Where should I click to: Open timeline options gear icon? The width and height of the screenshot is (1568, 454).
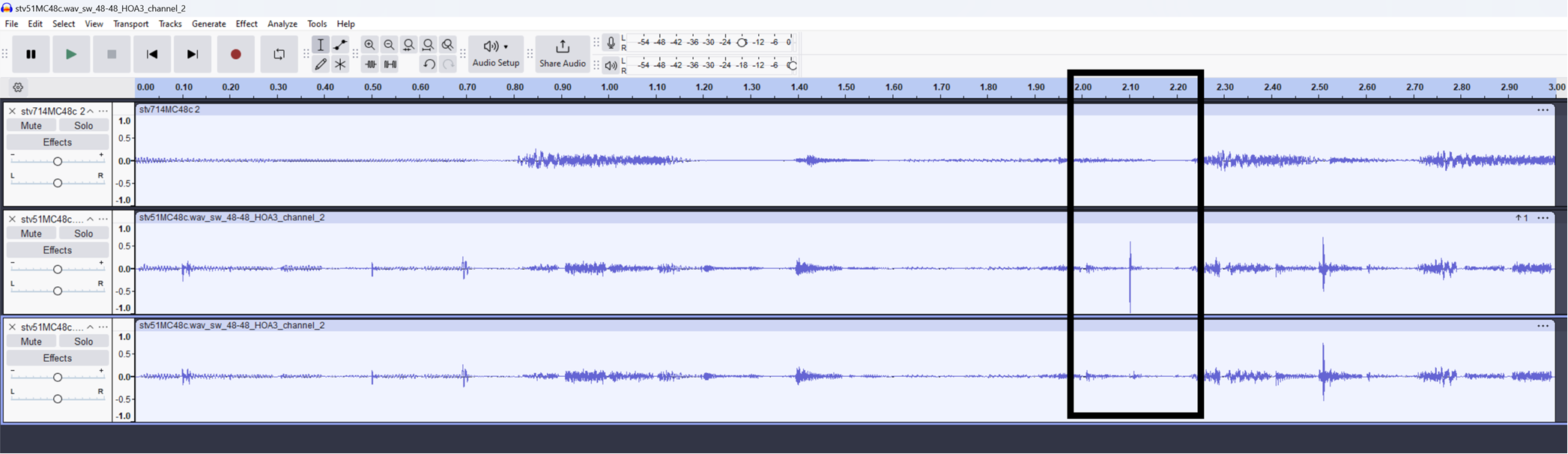pos(18,87)
